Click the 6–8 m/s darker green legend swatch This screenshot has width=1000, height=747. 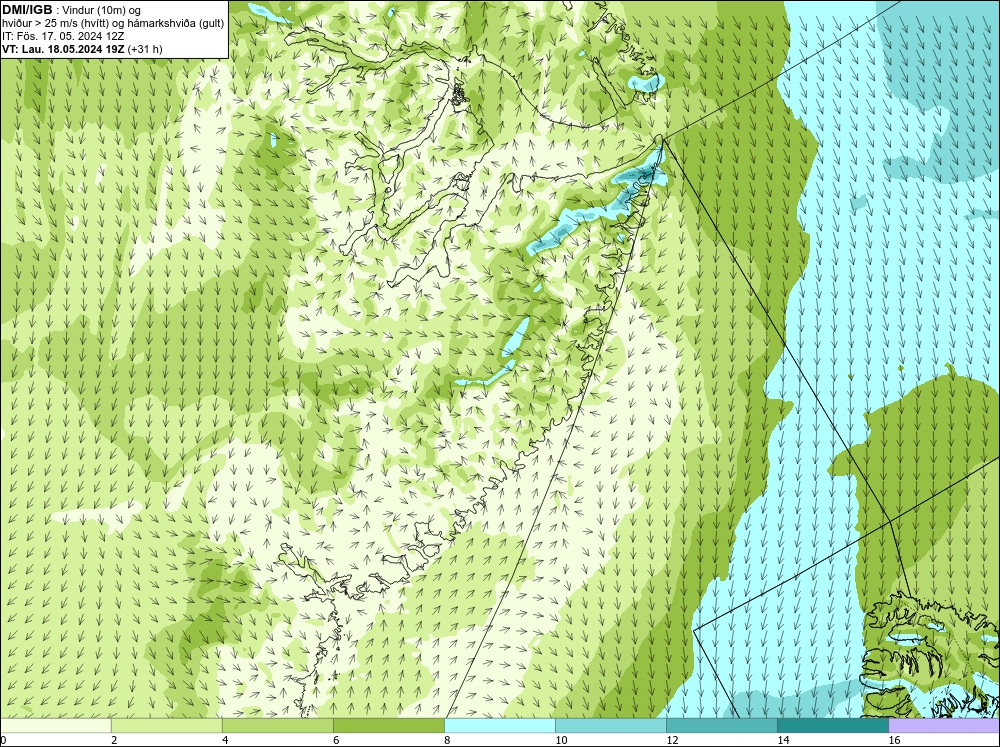[388, 725]
